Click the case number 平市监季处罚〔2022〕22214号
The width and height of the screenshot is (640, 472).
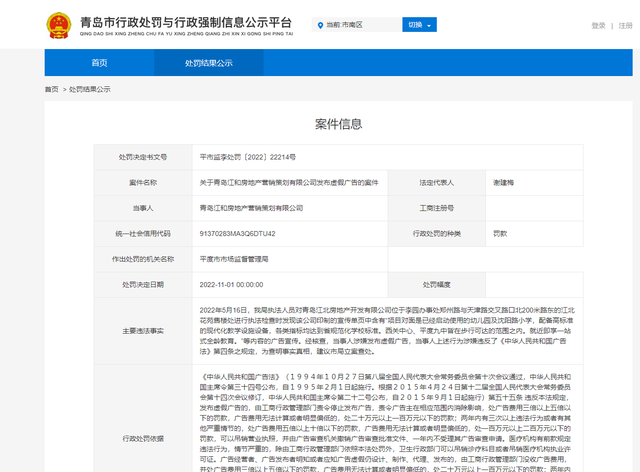coord(248,158)
